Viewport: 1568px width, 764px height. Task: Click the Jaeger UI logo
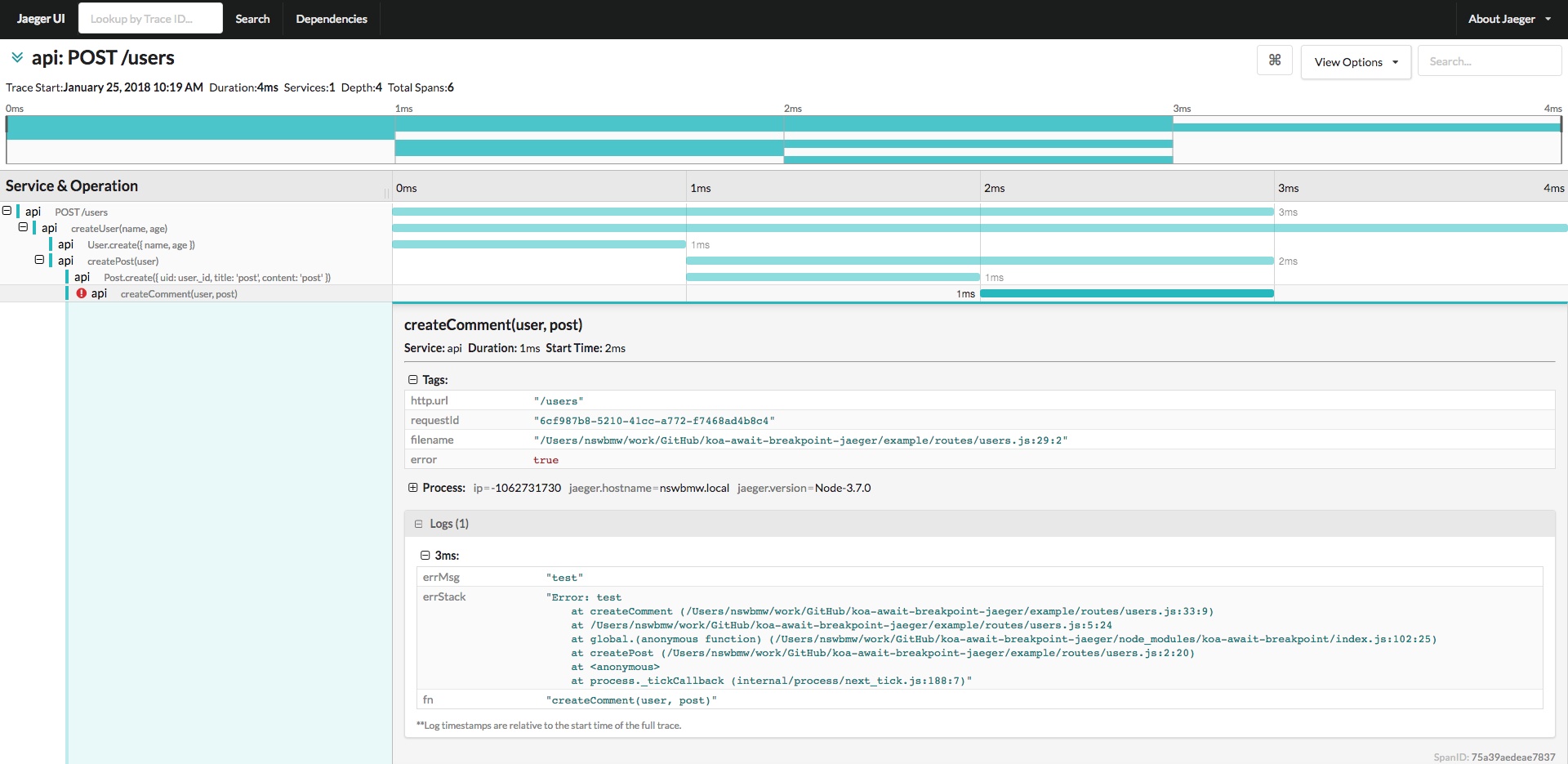(40, 19)
